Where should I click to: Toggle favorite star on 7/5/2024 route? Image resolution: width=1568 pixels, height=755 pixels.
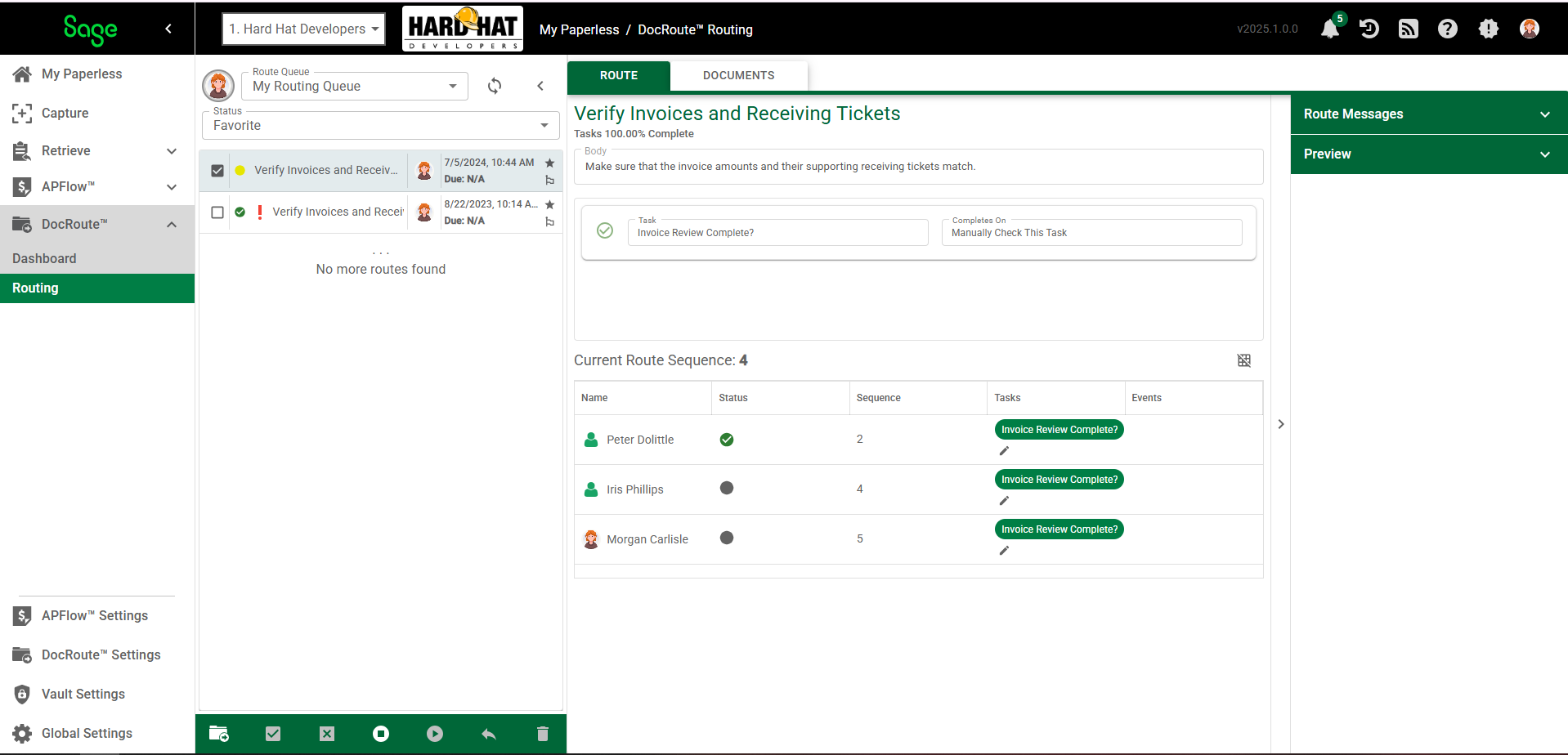[x=549, y=163]
